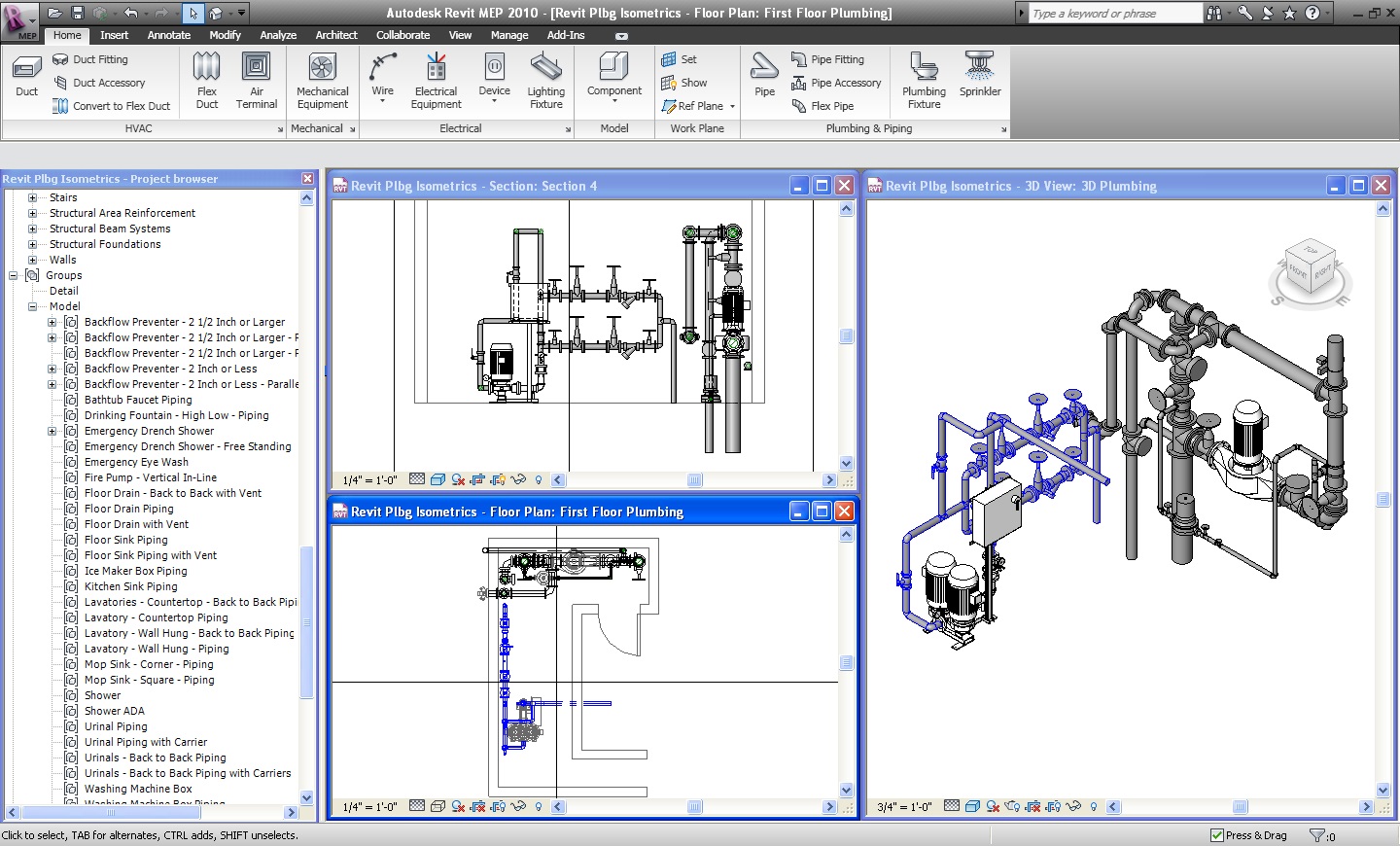Toggle reveal hidden elements in Floor Plan view
The width and height of the screenshot is (1400, 846).
pyautogui.click(x=538, y=806)
